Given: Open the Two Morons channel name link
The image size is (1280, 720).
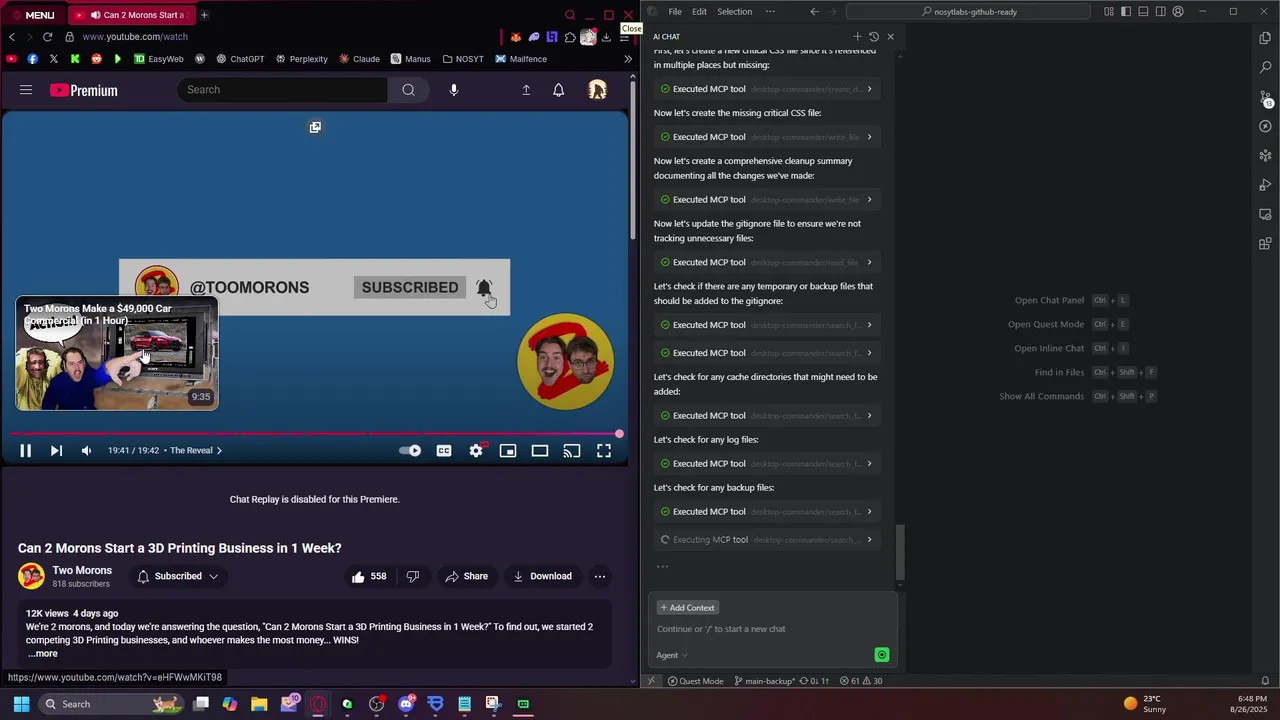Looking at the screenshot, I should pyautogui.click(x=82, y=570).
